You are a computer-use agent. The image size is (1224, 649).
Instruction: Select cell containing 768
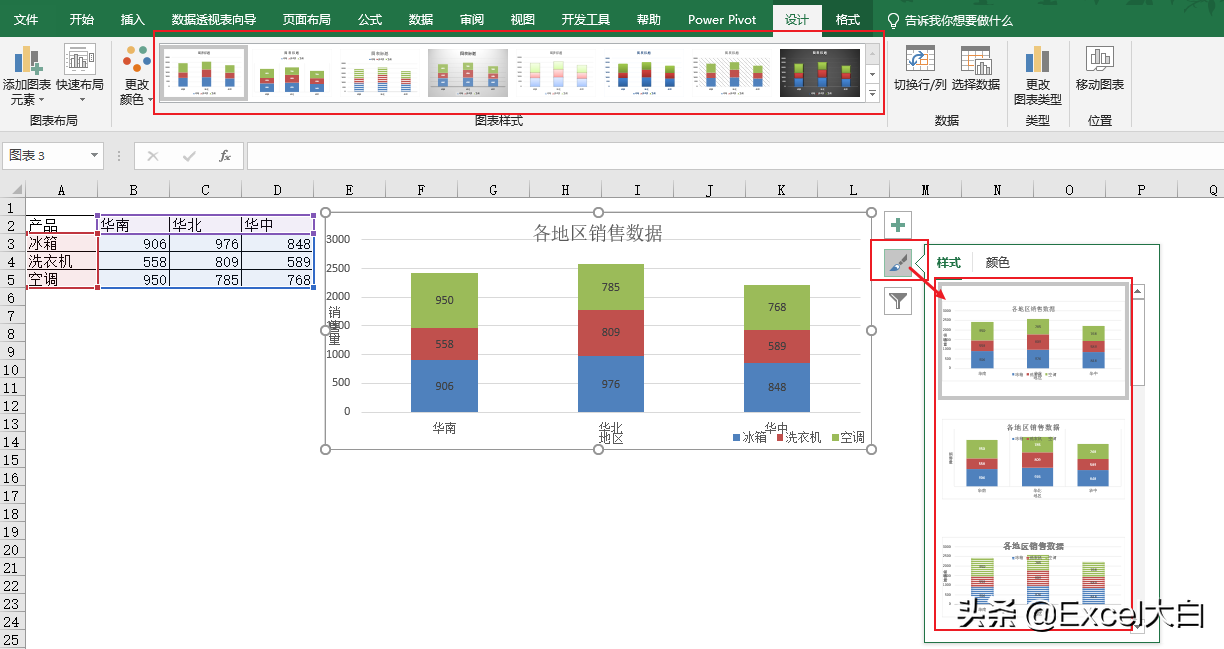click(x=277, y=280)
